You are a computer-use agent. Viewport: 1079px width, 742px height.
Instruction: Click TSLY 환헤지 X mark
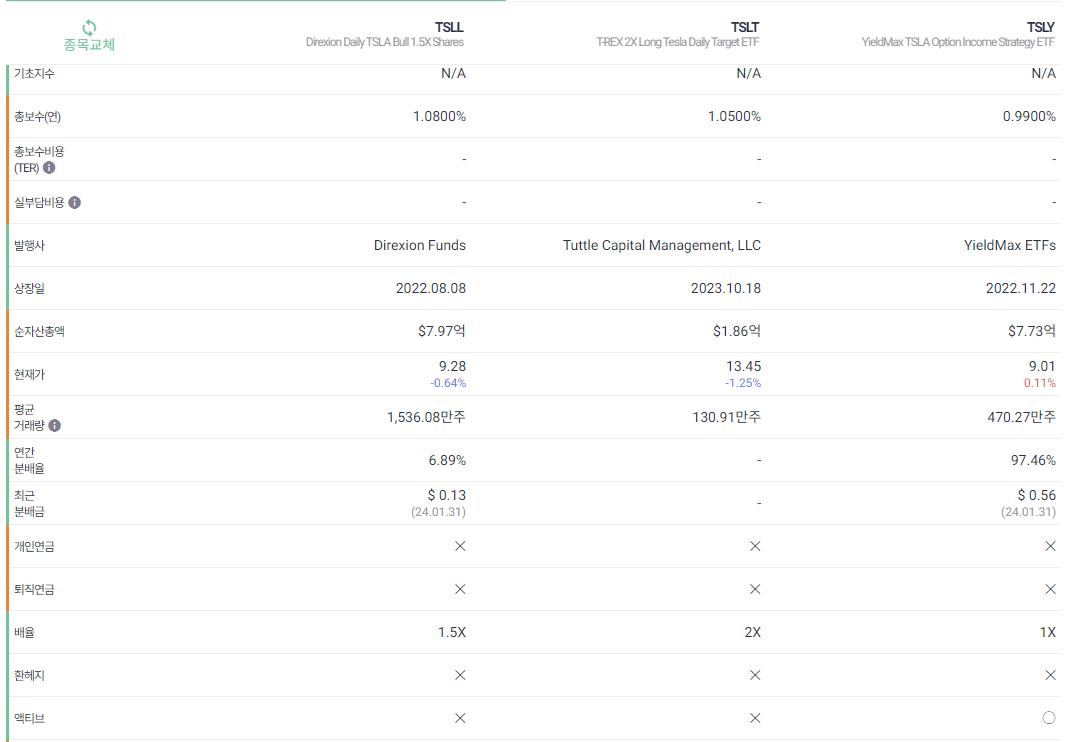pyautogui.click(x=1050, y=675)
